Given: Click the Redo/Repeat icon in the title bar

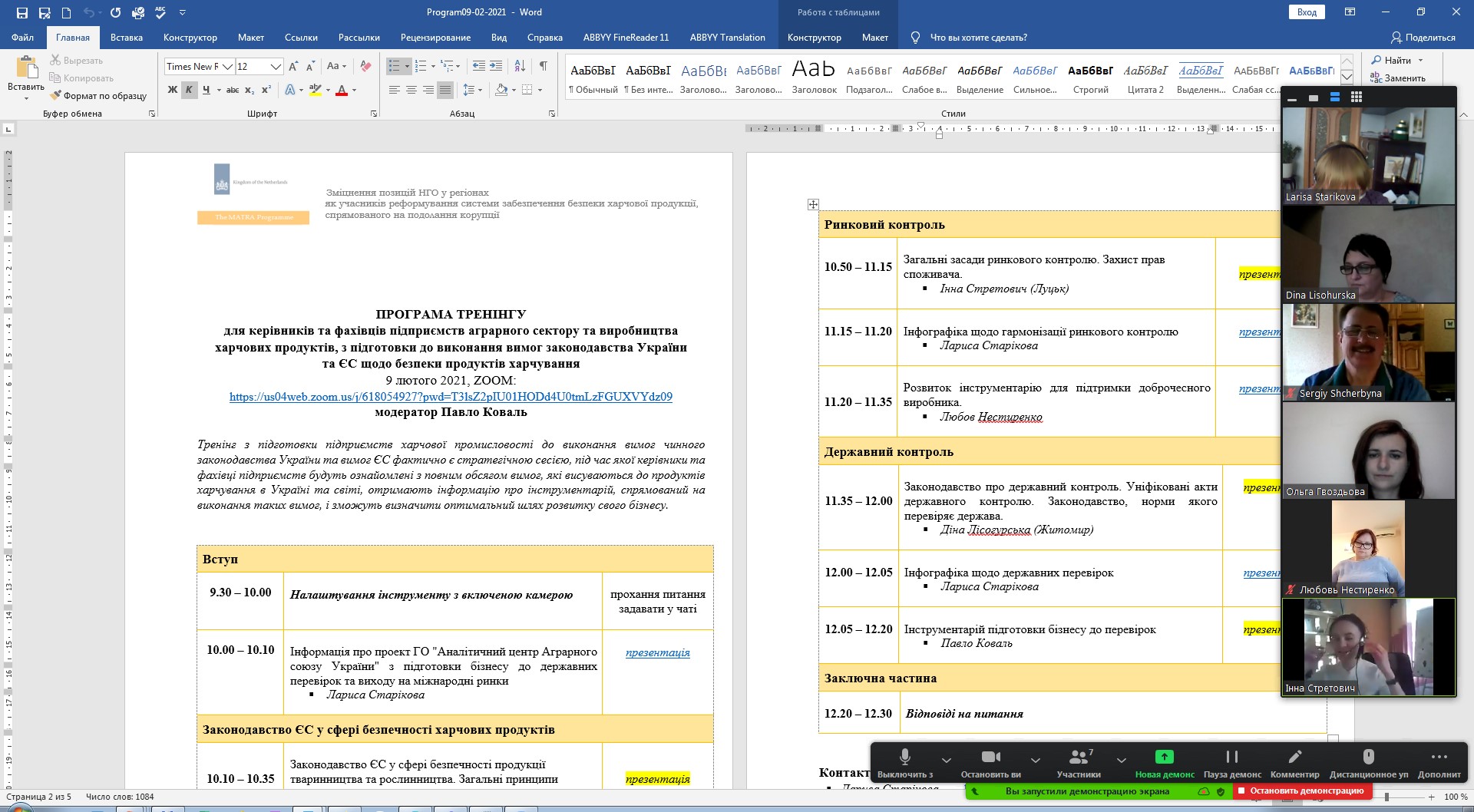Looking at the screenshot, I should tap(115, 12).
